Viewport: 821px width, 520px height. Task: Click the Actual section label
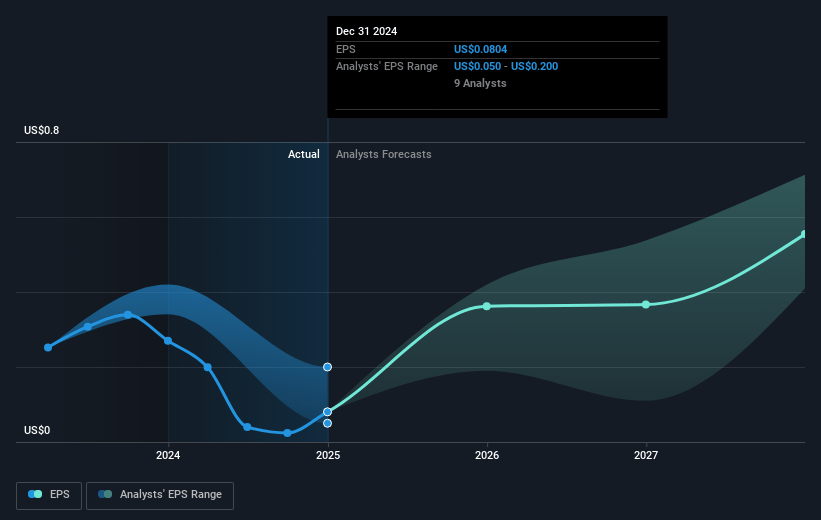[304, 154]
